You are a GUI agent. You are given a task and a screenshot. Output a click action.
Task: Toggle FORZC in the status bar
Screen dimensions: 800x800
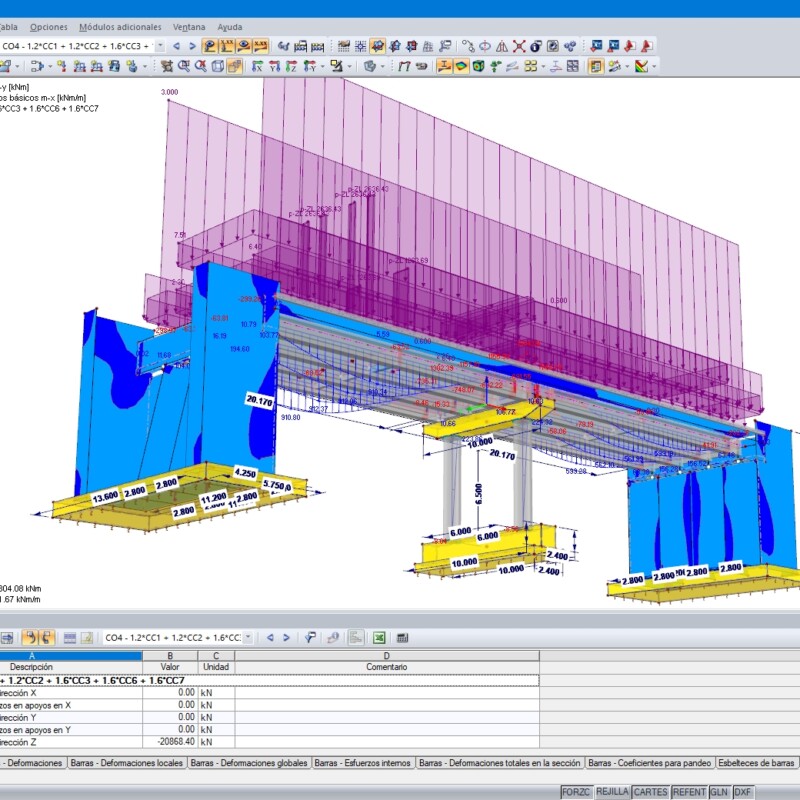(576, 792)
